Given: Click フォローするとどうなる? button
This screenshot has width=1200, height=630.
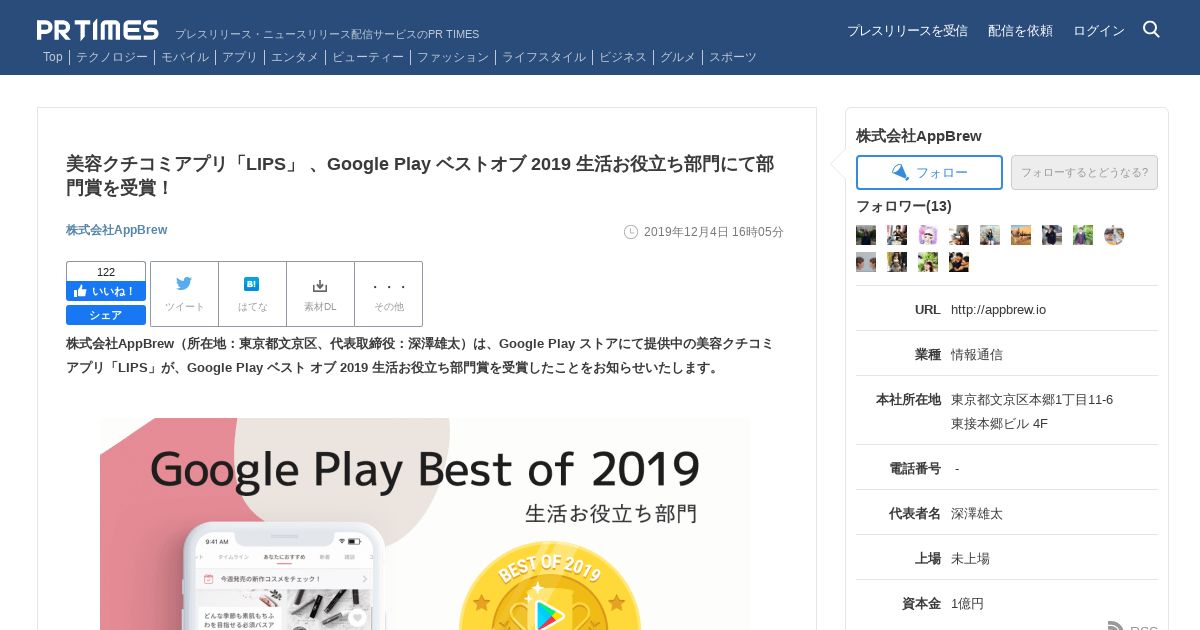Looking at the screenshot, I should point(1084,172).
